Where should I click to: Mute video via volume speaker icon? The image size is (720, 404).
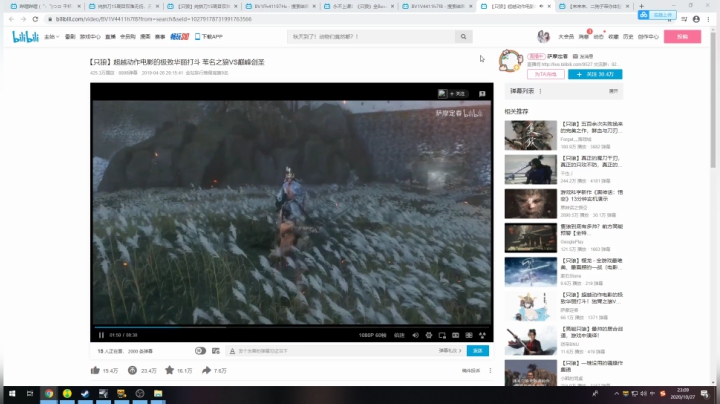[415, 335]
